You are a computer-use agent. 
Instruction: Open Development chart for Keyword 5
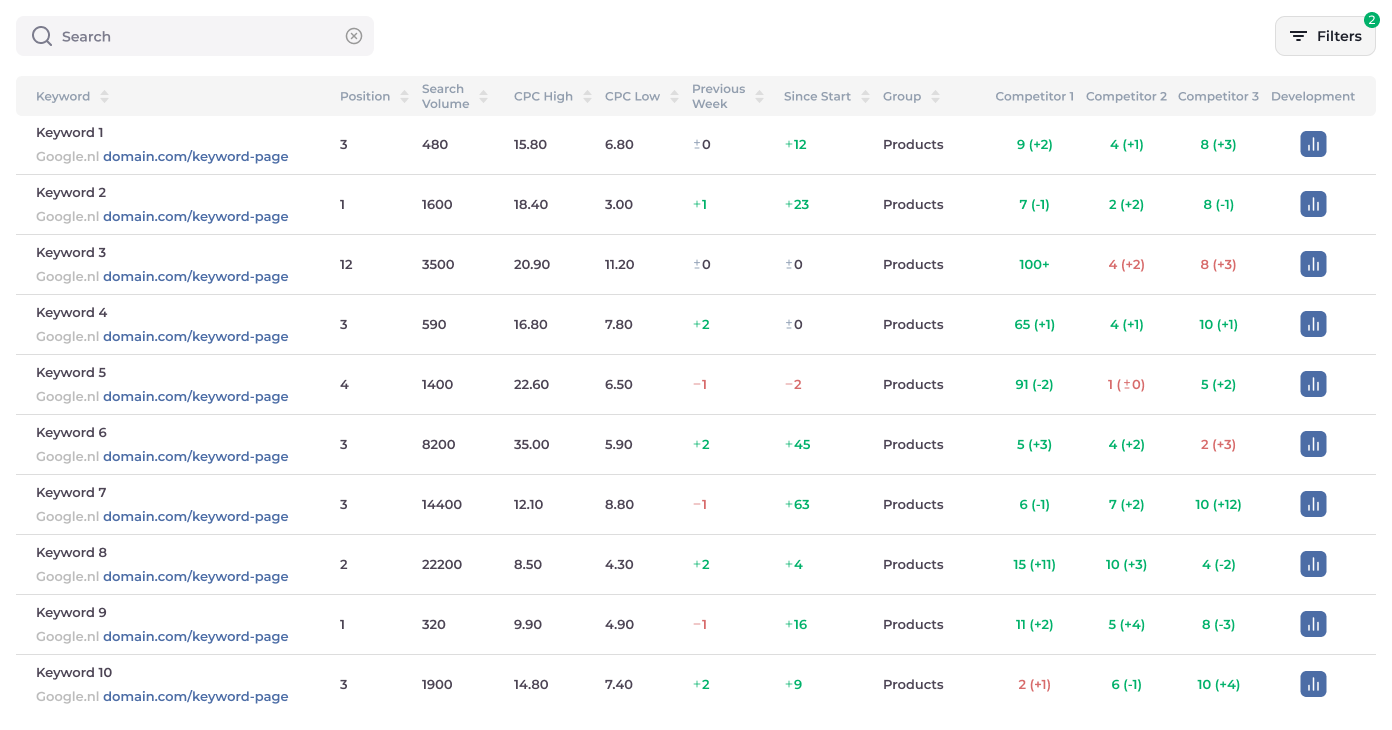coord(1313,384)
